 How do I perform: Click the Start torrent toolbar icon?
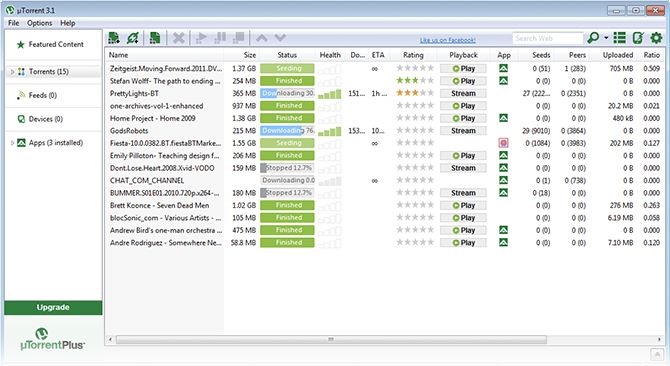coord(201,38)
